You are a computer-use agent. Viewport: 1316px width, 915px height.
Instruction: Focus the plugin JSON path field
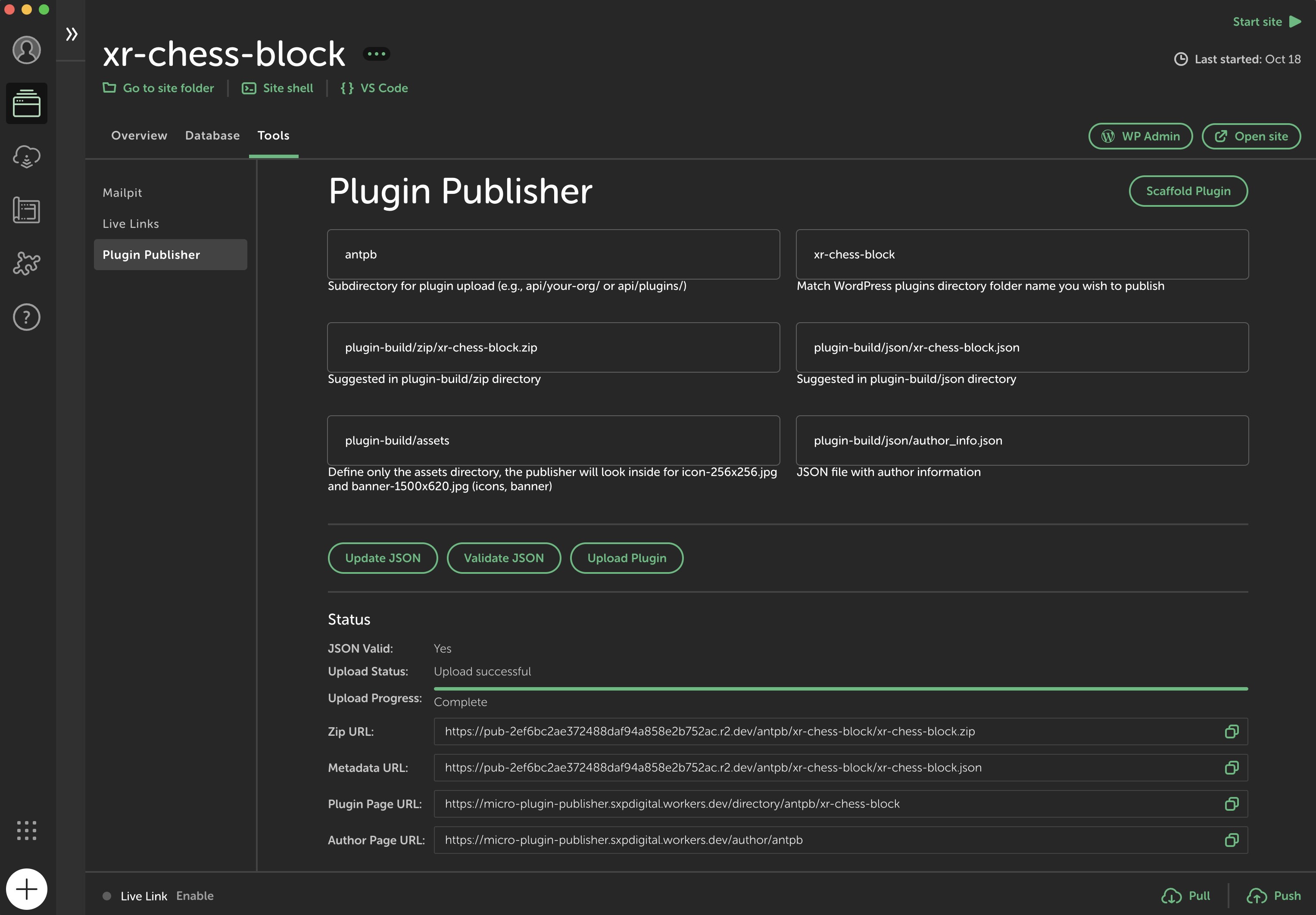[1022, 347]
